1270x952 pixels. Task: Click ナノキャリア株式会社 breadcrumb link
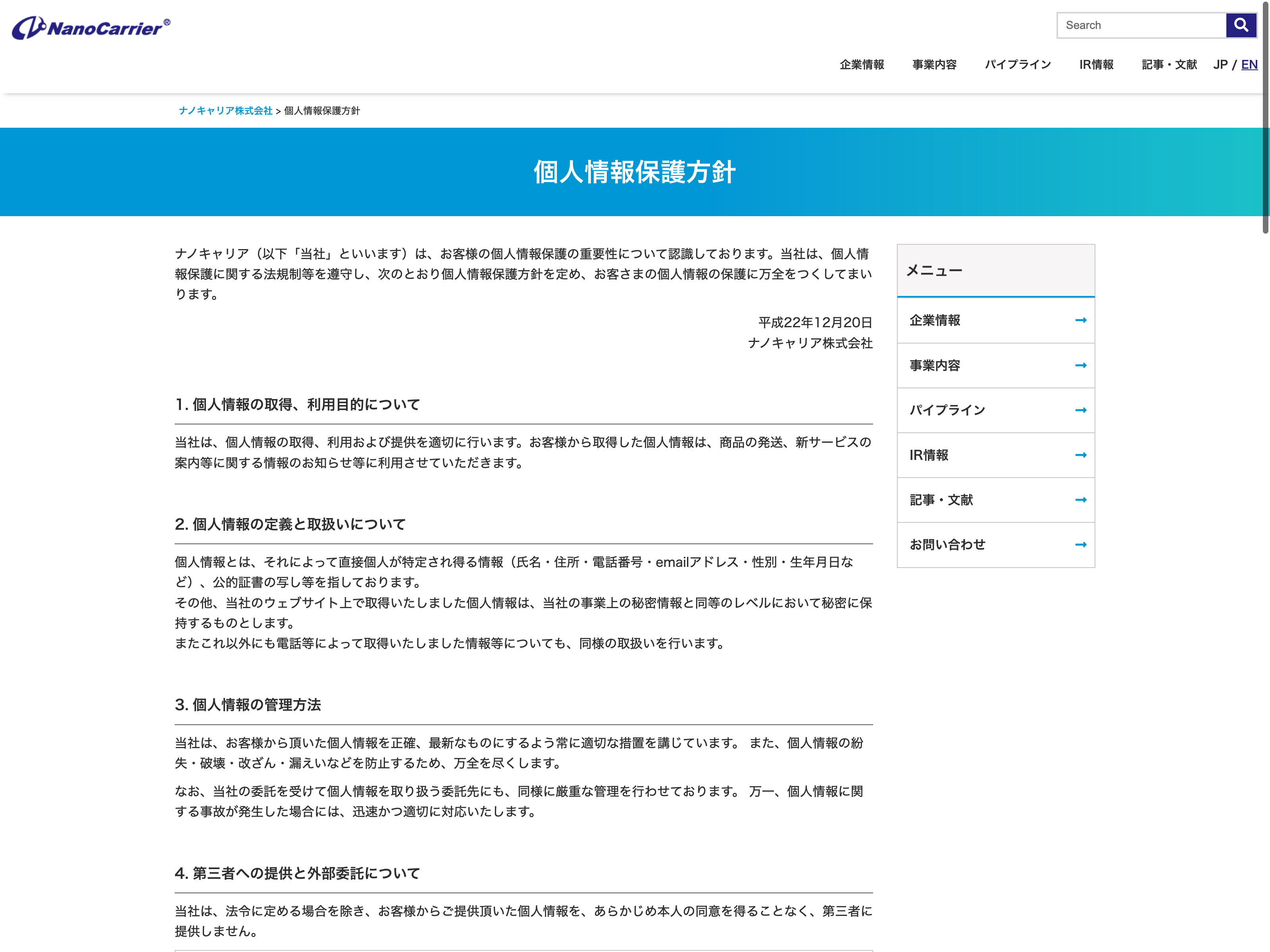[225, 111]
